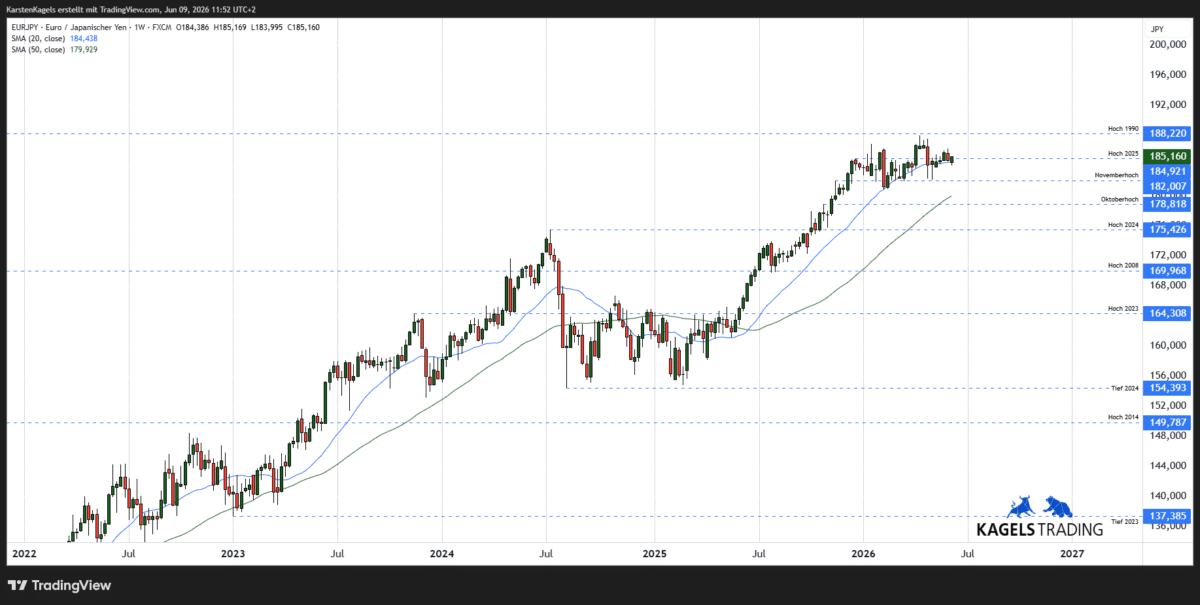Select the 175,426 price label
Image resolution: width=1200 pixels, height=605 pixels.
(1168, 230)
